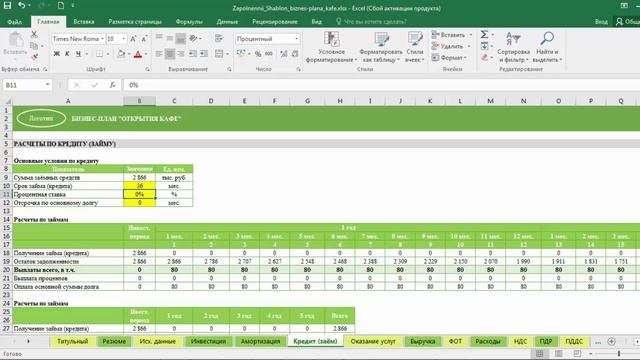Open the Выручка sheet tab

tap(422, 341)
